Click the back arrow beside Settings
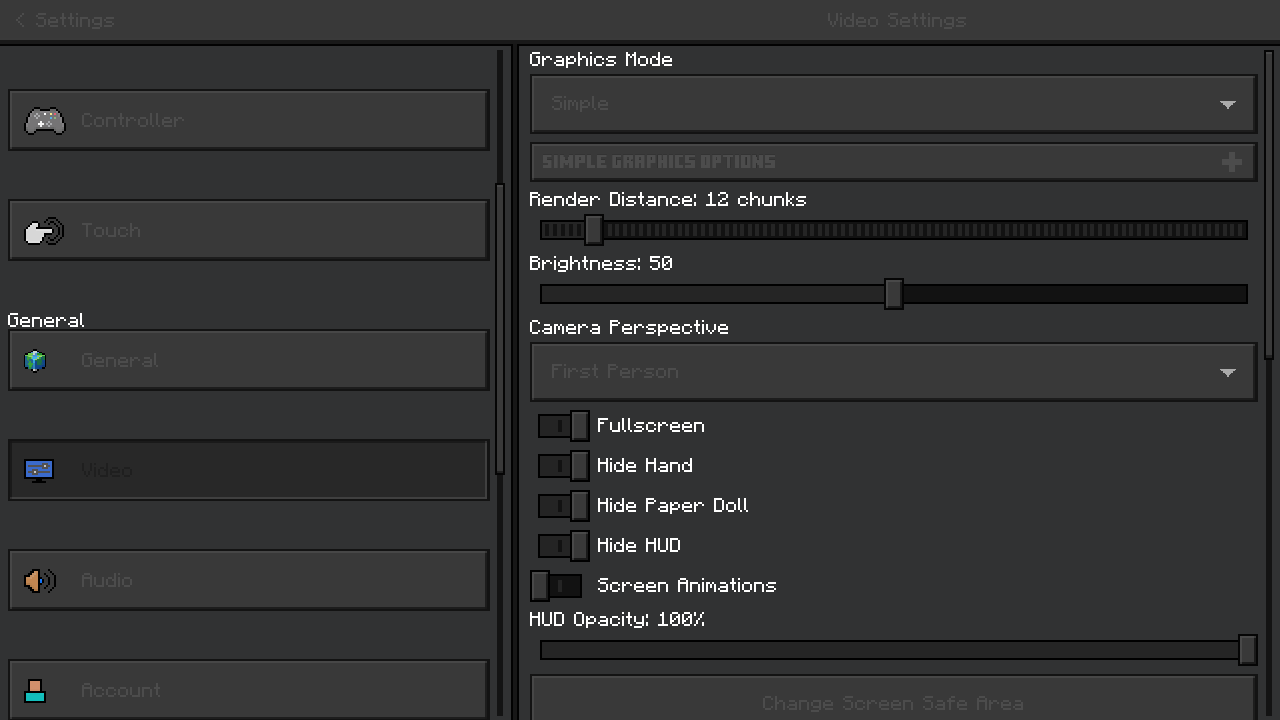1280x720 pixels. pyautogui.click(x=20, y=20)
